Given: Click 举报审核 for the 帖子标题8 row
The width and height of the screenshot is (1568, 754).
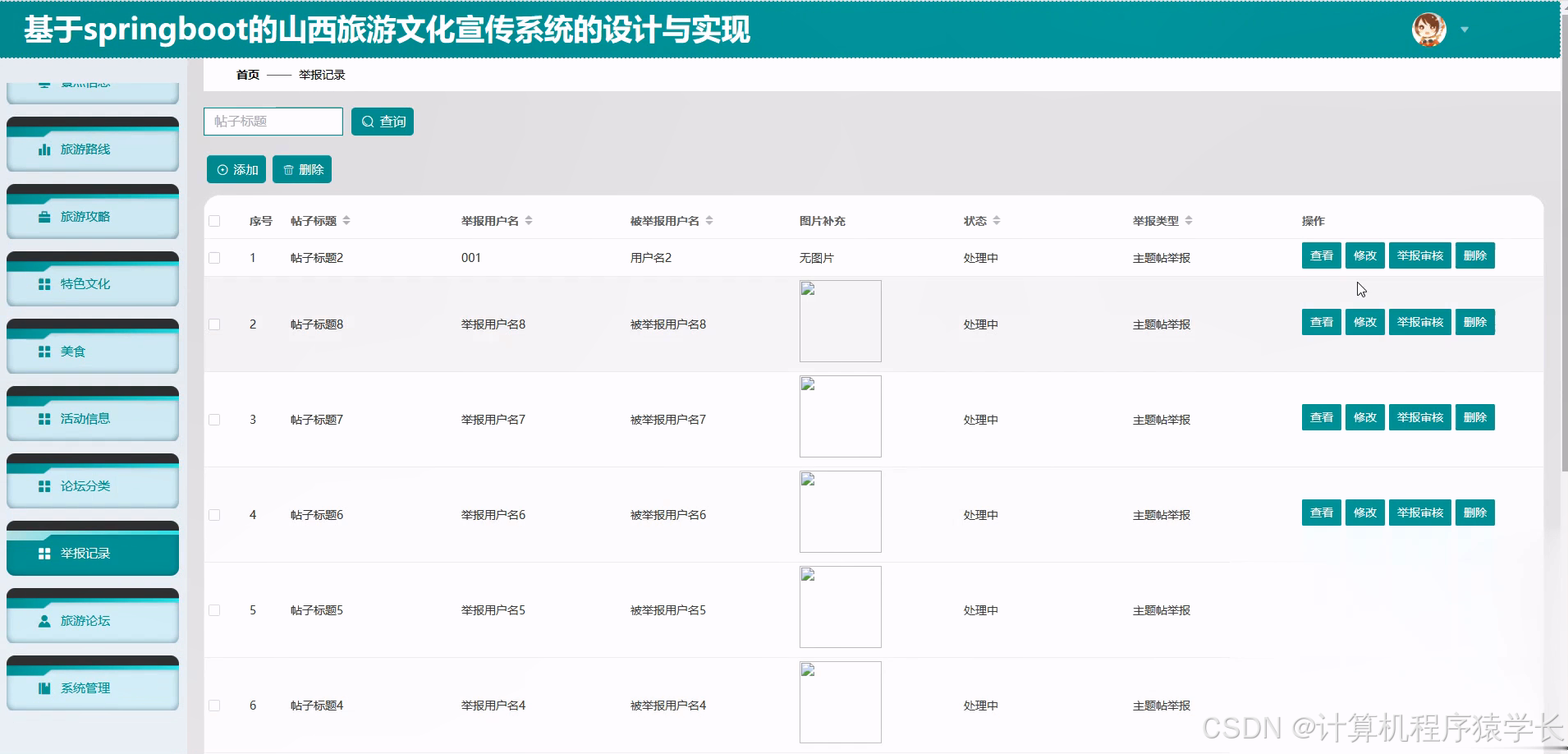Looking at the screenshot, I should pyautogui.click(x=1419, y=322).
